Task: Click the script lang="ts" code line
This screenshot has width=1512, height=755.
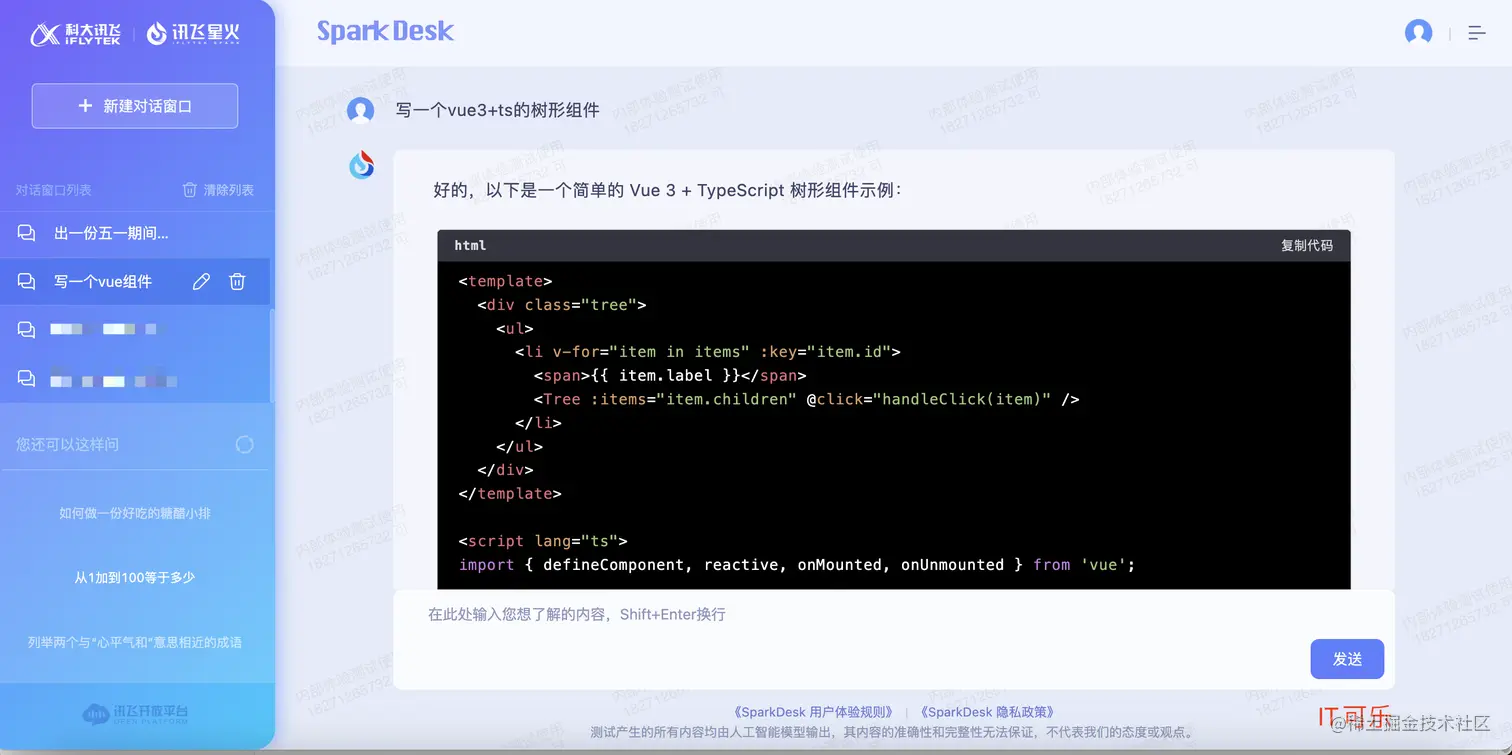Action: 543,541
